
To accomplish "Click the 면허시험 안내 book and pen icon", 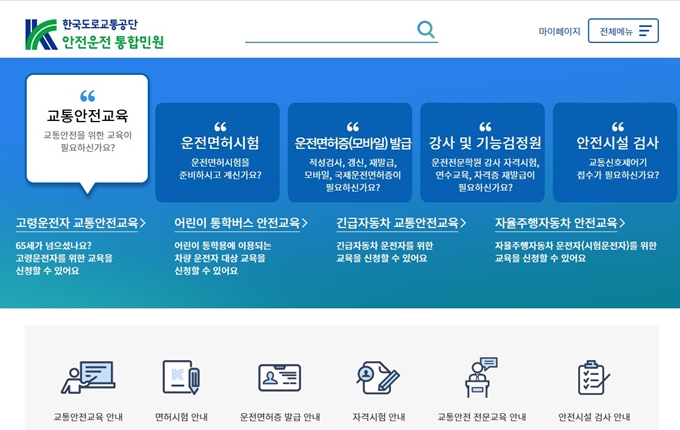I will (181, 377).
